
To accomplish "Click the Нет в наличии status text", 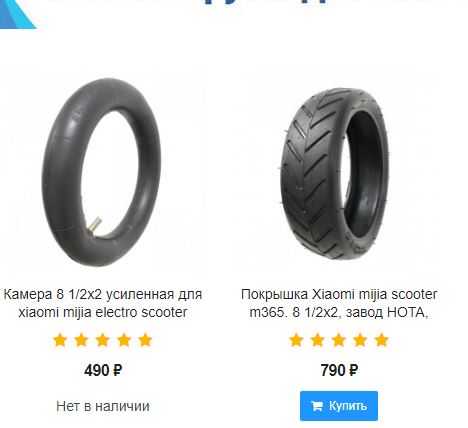I will 103,406.
